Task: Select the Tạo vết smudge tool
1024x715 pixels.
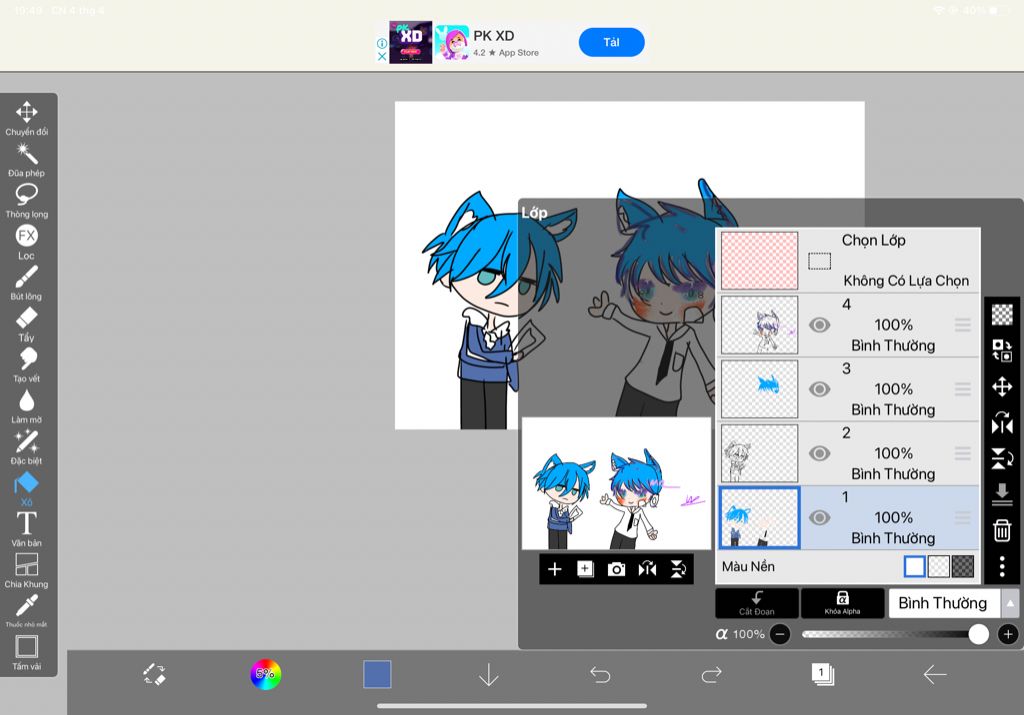Action: (27, 365)
